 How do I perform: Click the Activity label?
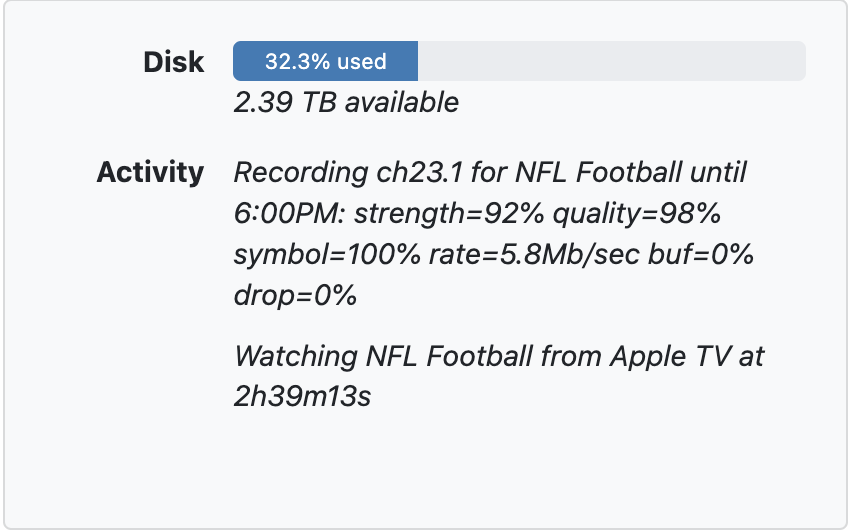click(x=150, y=172)
